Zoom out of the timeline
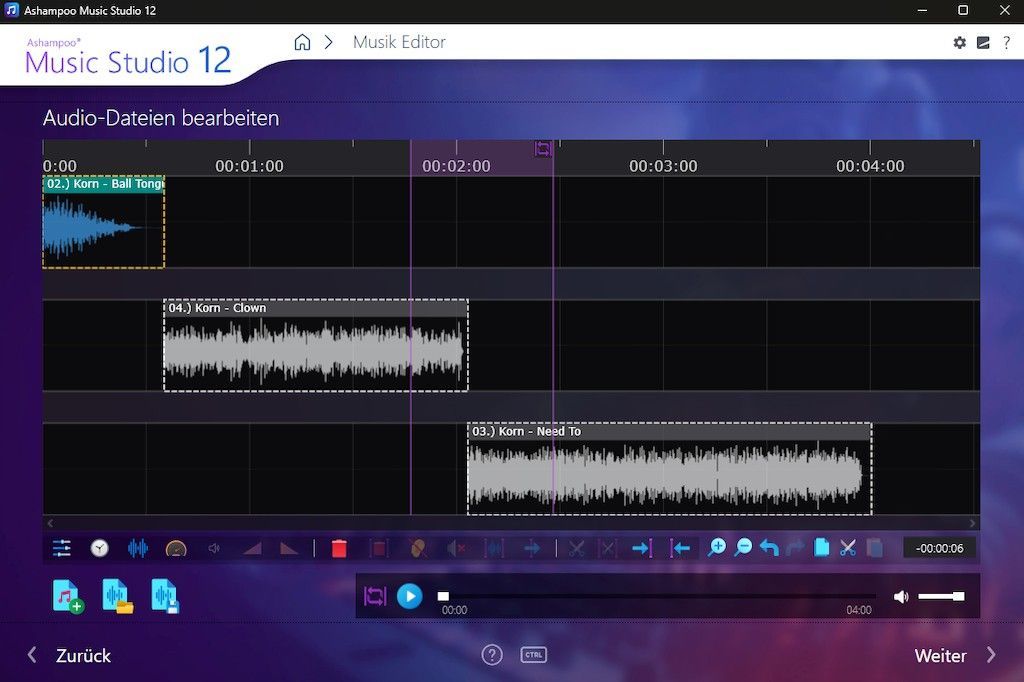This screenshot has width=1024, height=682. [743, 548]
